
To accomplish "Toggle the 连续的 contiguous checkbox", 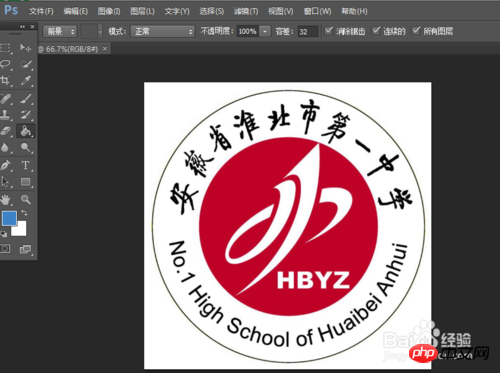I will (376, 31).
